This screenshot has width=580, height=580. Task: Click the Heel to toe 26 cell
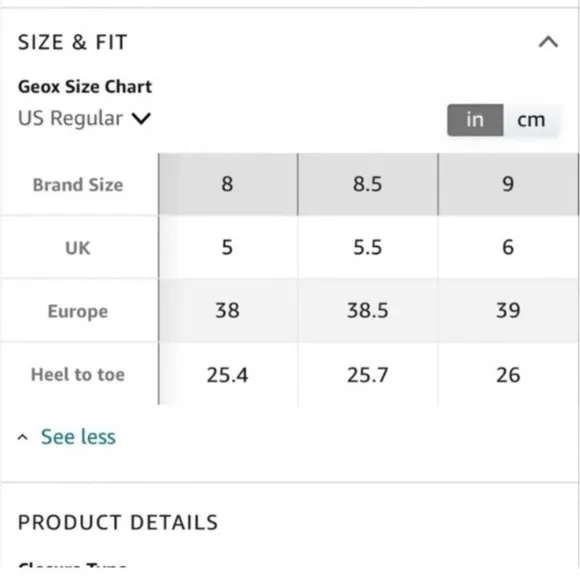[508, 374]
